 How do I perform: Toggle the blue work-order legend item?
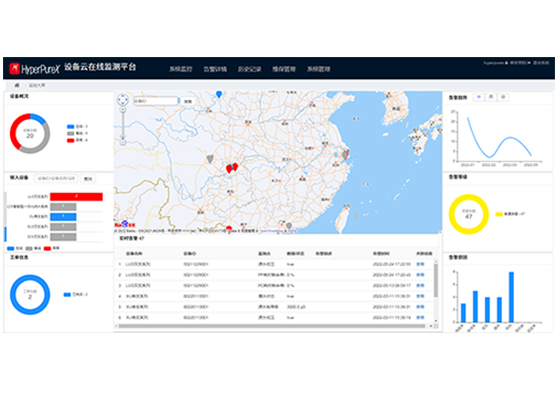coord(75,295)
